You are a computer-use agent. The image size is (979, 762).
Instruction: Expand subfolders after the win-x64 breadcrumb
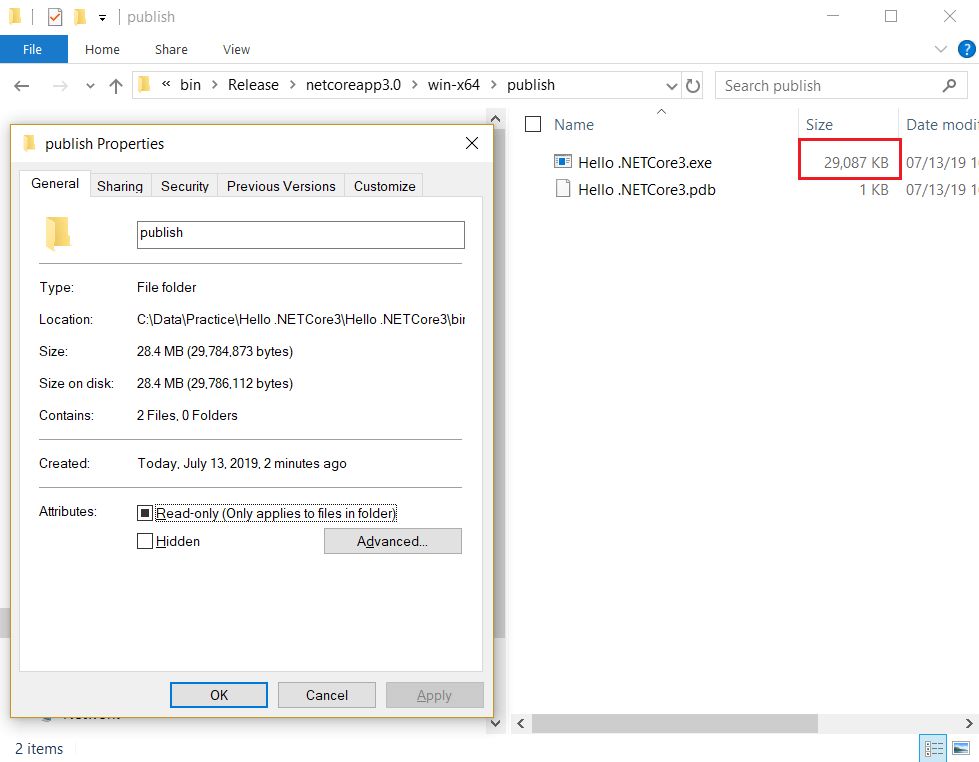coord(493,85)
